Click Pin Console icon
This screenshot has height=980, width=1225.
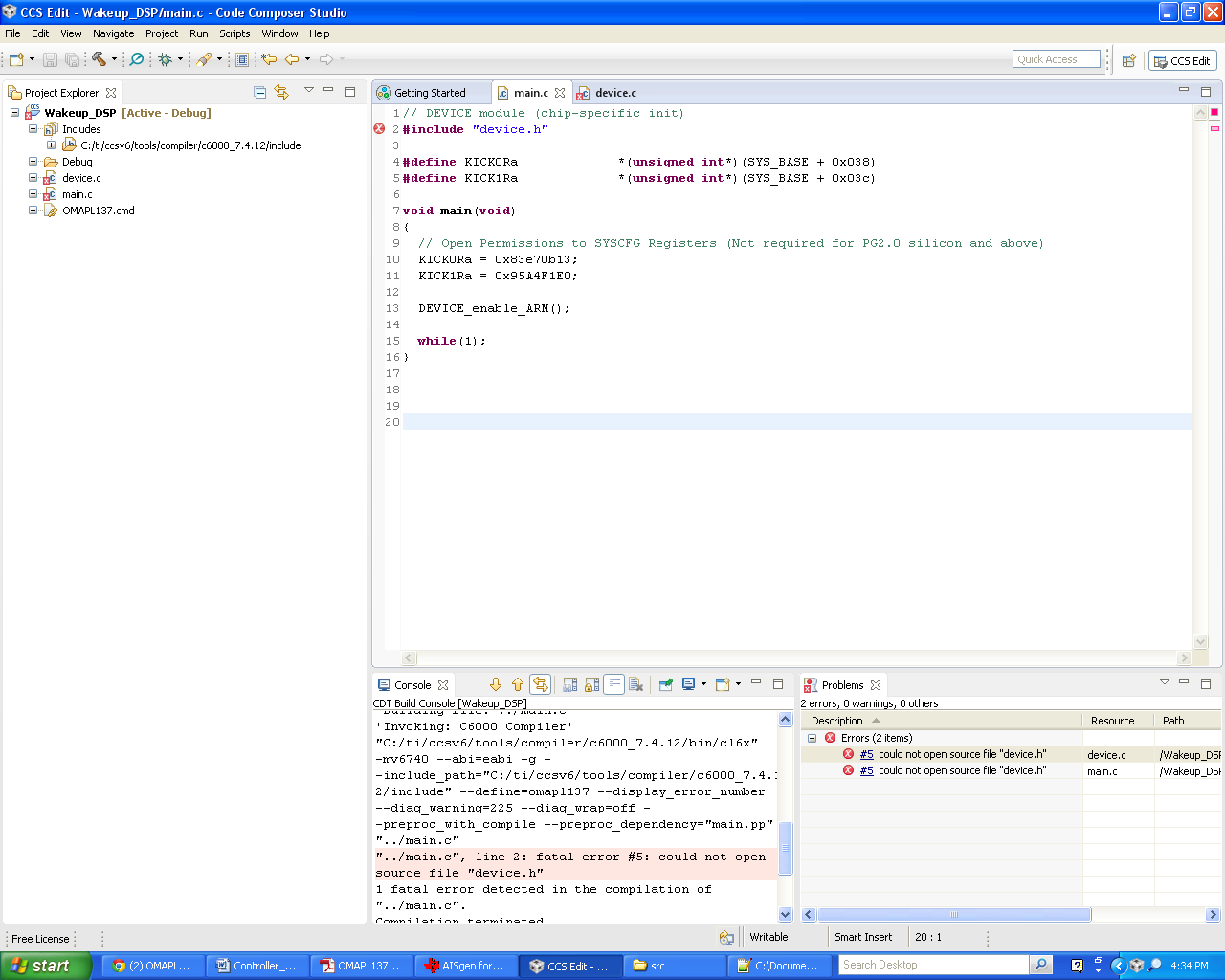666,684
